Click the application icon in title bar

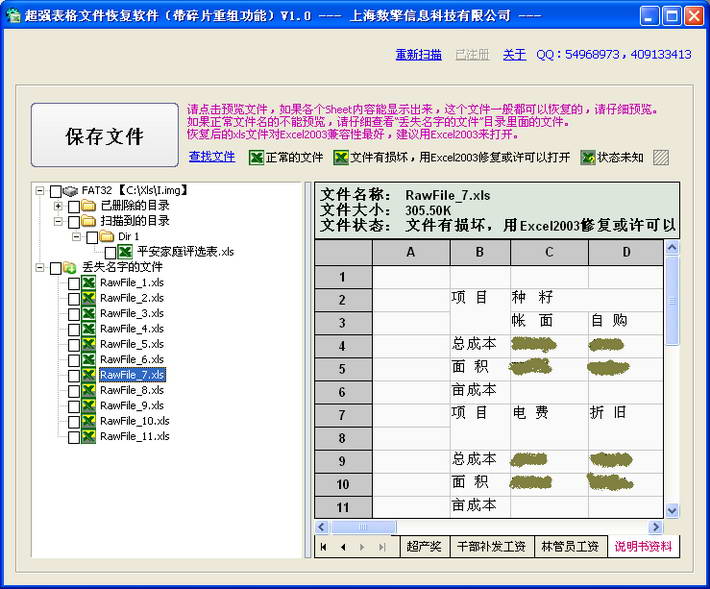click(14, 16)
